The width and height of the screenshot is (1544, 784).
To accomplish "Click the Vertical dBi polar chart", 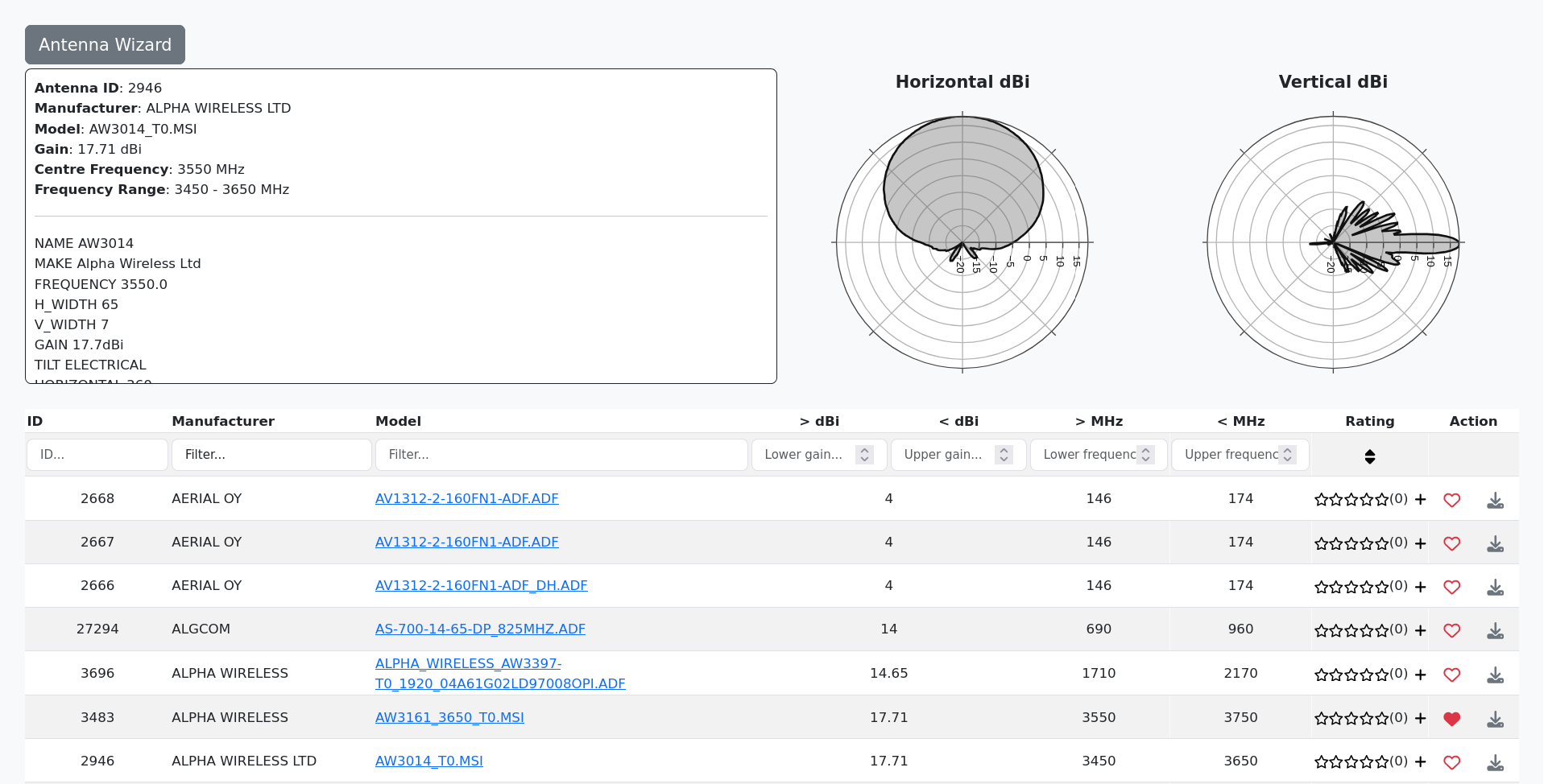I will (1333, 242).
